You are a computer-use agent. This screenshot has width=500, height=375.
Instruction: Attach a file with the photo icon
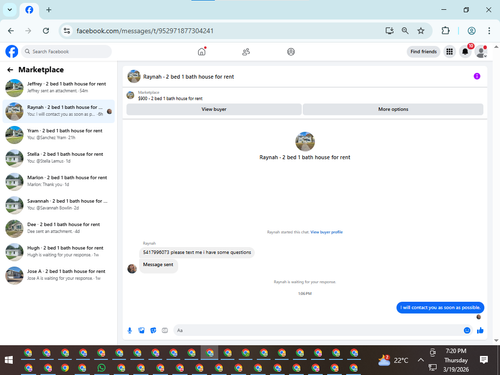point(141,330)
